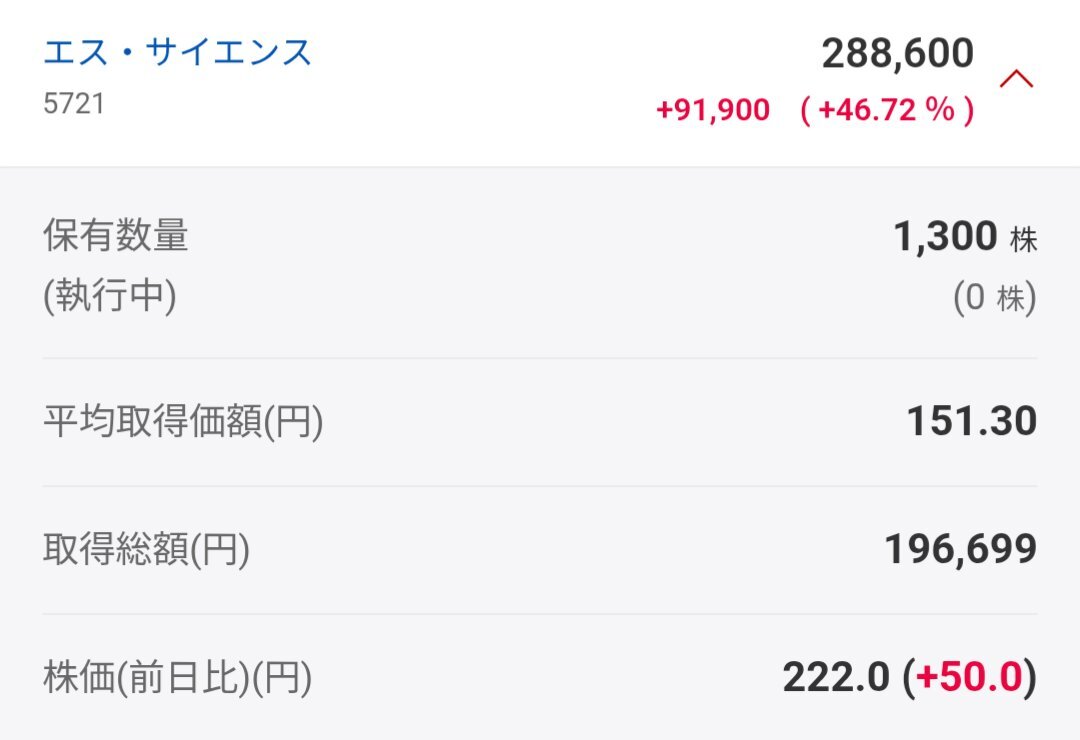Open the エス・サイエンス stock name link
Viewport: 1080px width, 740px height.
tap(178, 52)
